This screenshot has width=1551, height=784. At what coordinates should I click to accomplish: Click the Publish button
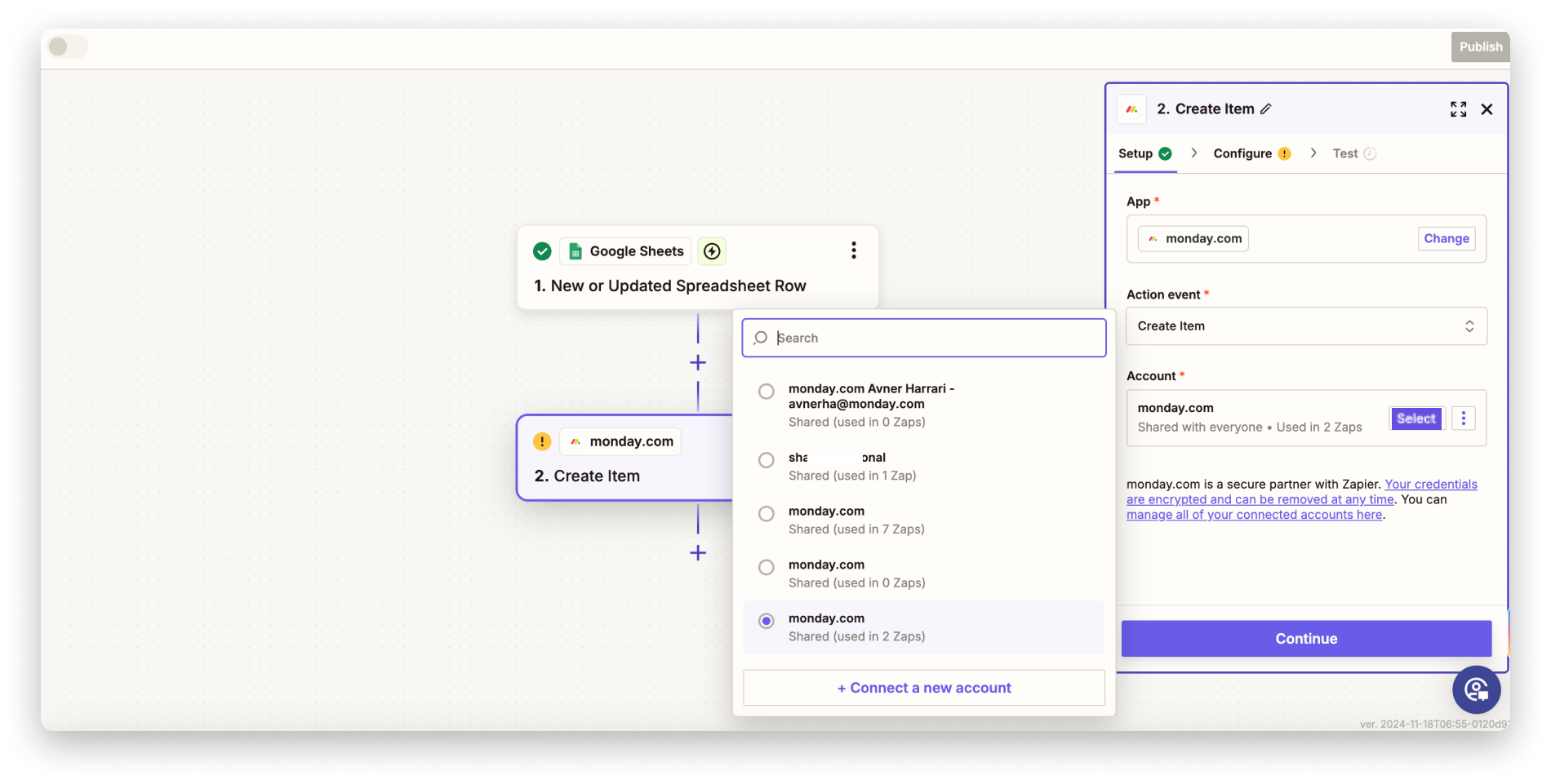click(x=1480, y=47)
